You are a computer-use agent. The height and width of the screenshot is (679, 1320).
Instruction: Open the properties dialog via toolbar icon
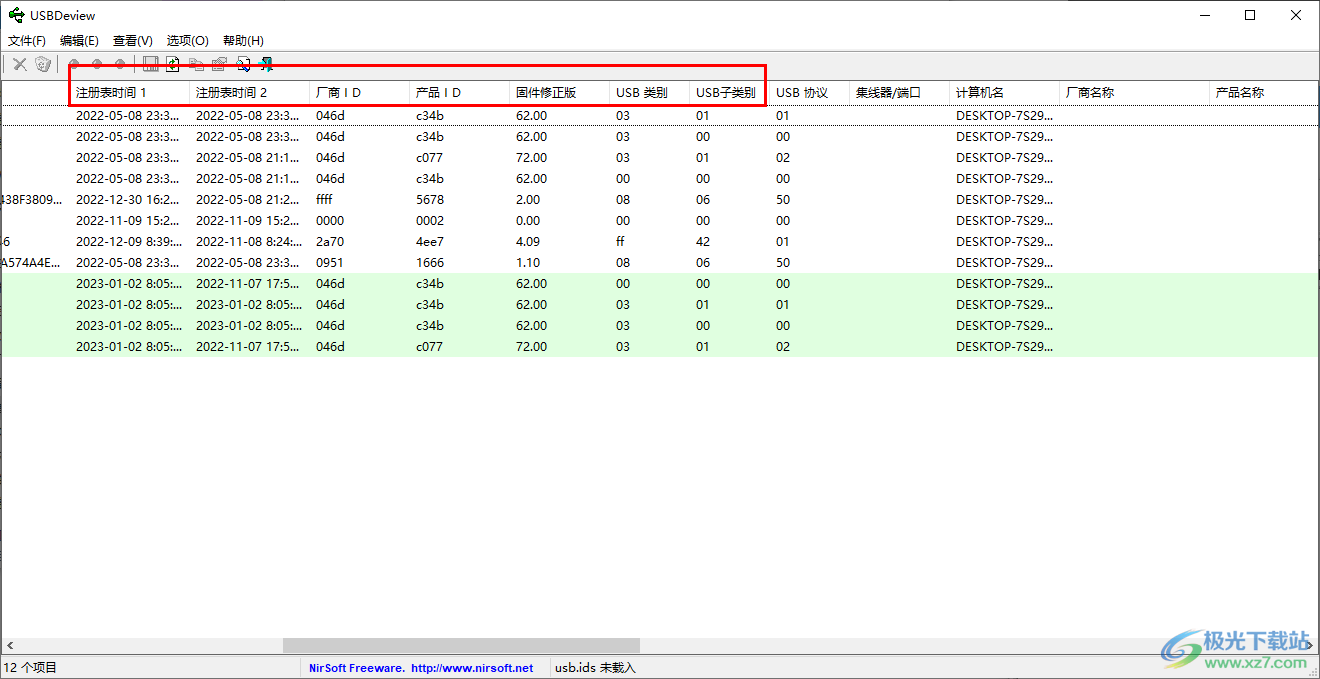coord(219,64)
